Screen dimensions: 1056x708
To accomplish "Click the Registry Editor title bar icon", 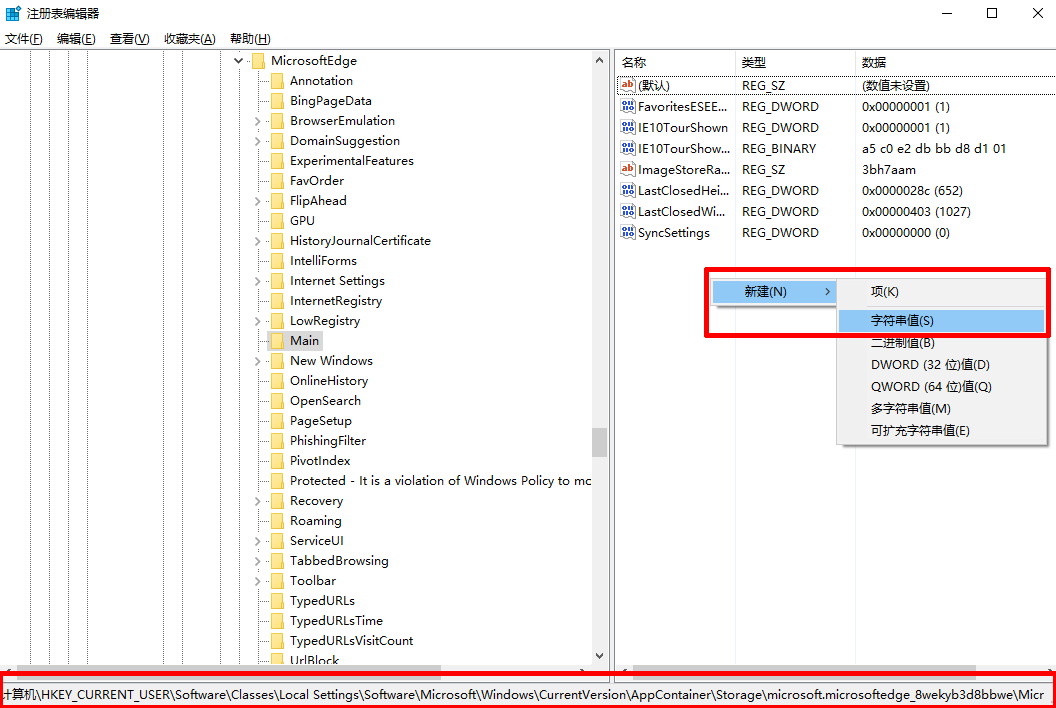I will (11, 13).
